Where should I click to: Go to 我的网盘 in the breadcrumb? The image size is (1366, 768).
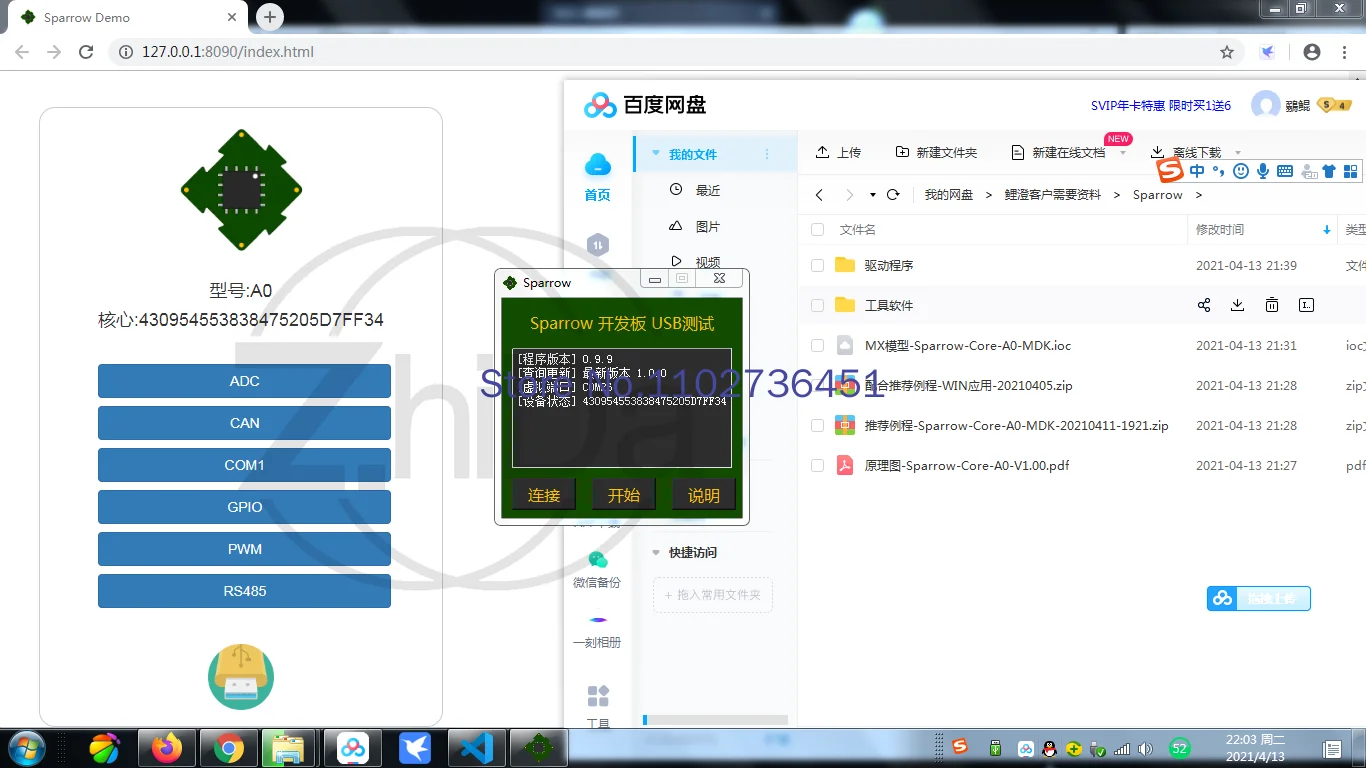[949, 195]
